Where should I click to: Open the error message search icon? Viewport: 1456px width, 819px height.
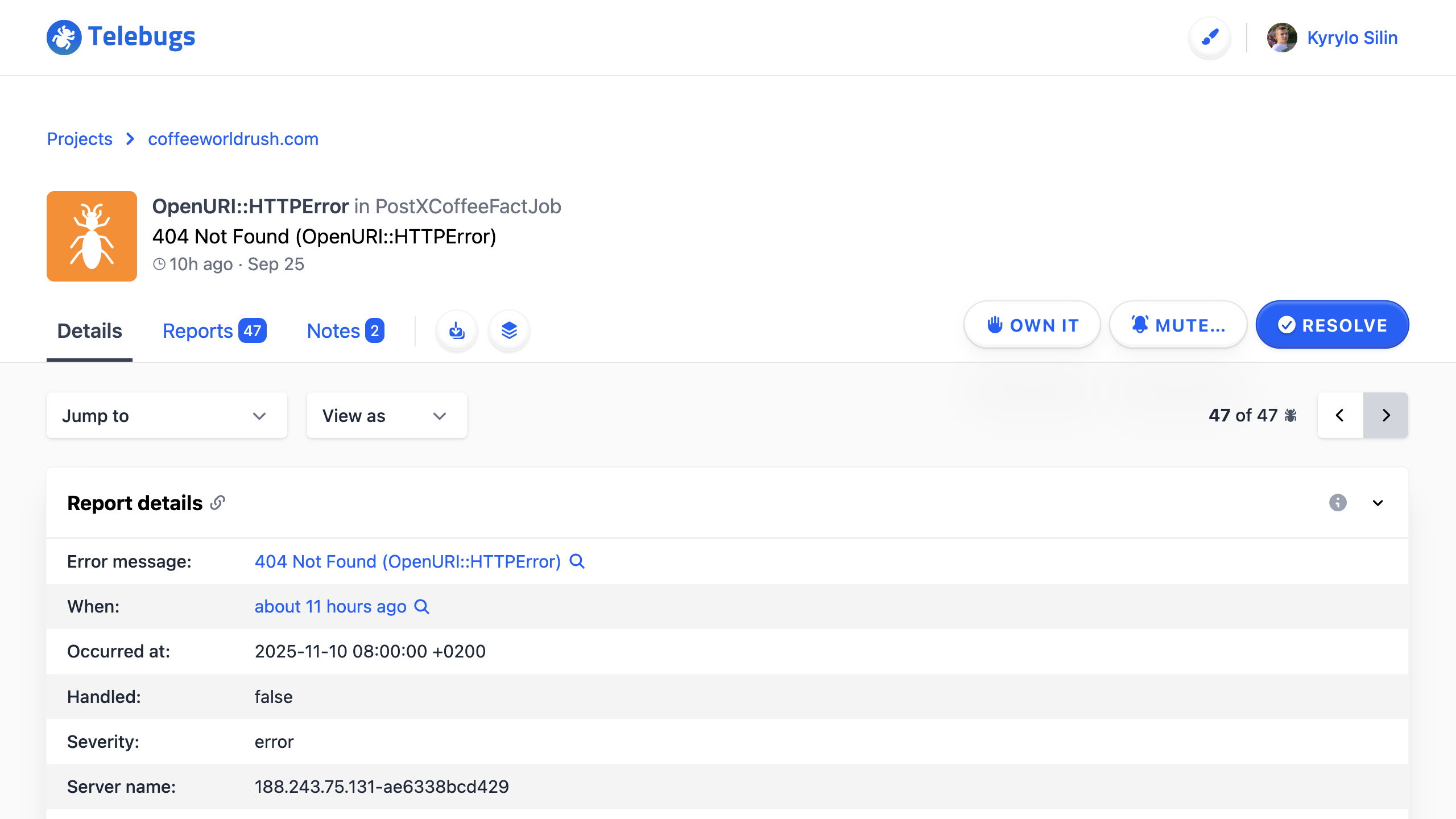577,561
